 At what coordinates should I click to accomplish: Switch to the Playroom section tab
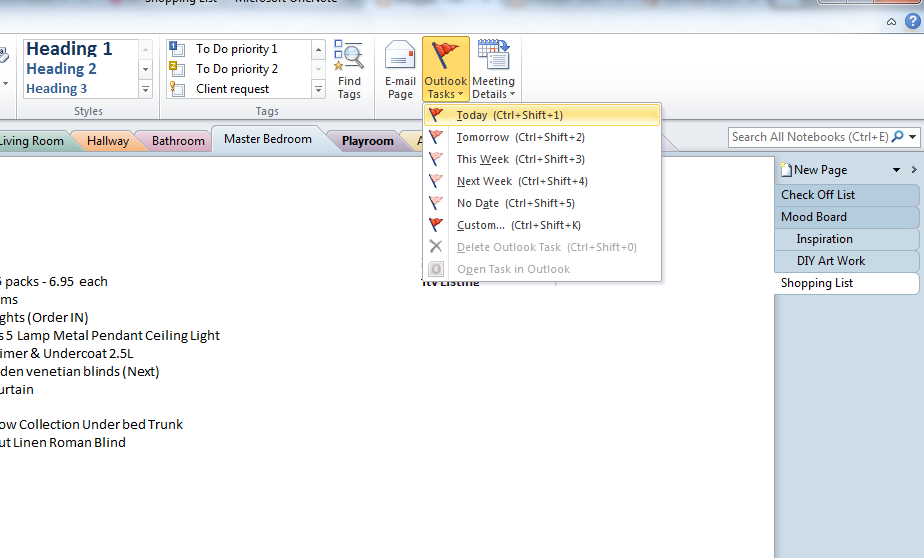[x=368, y=141]
